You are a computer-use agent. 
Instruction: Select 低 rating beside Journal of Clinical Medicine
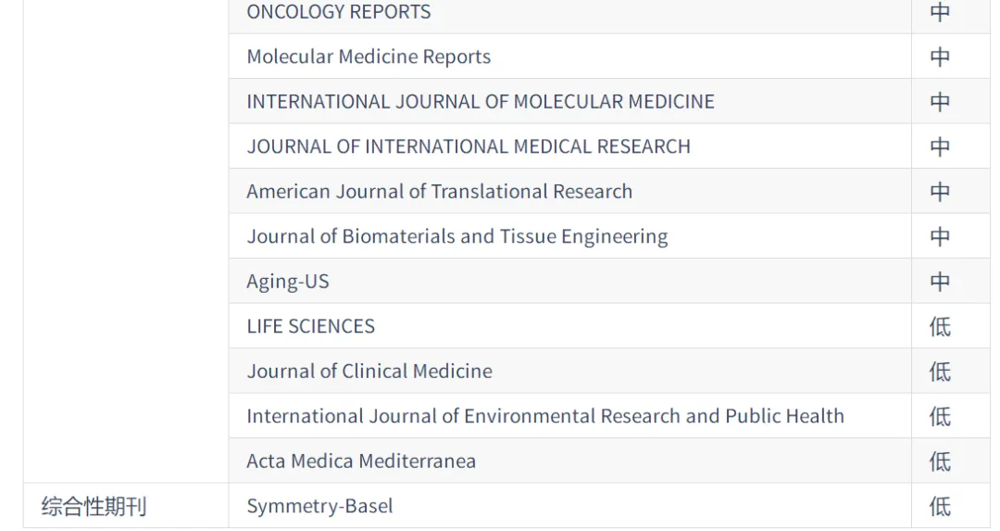point(940,372)
